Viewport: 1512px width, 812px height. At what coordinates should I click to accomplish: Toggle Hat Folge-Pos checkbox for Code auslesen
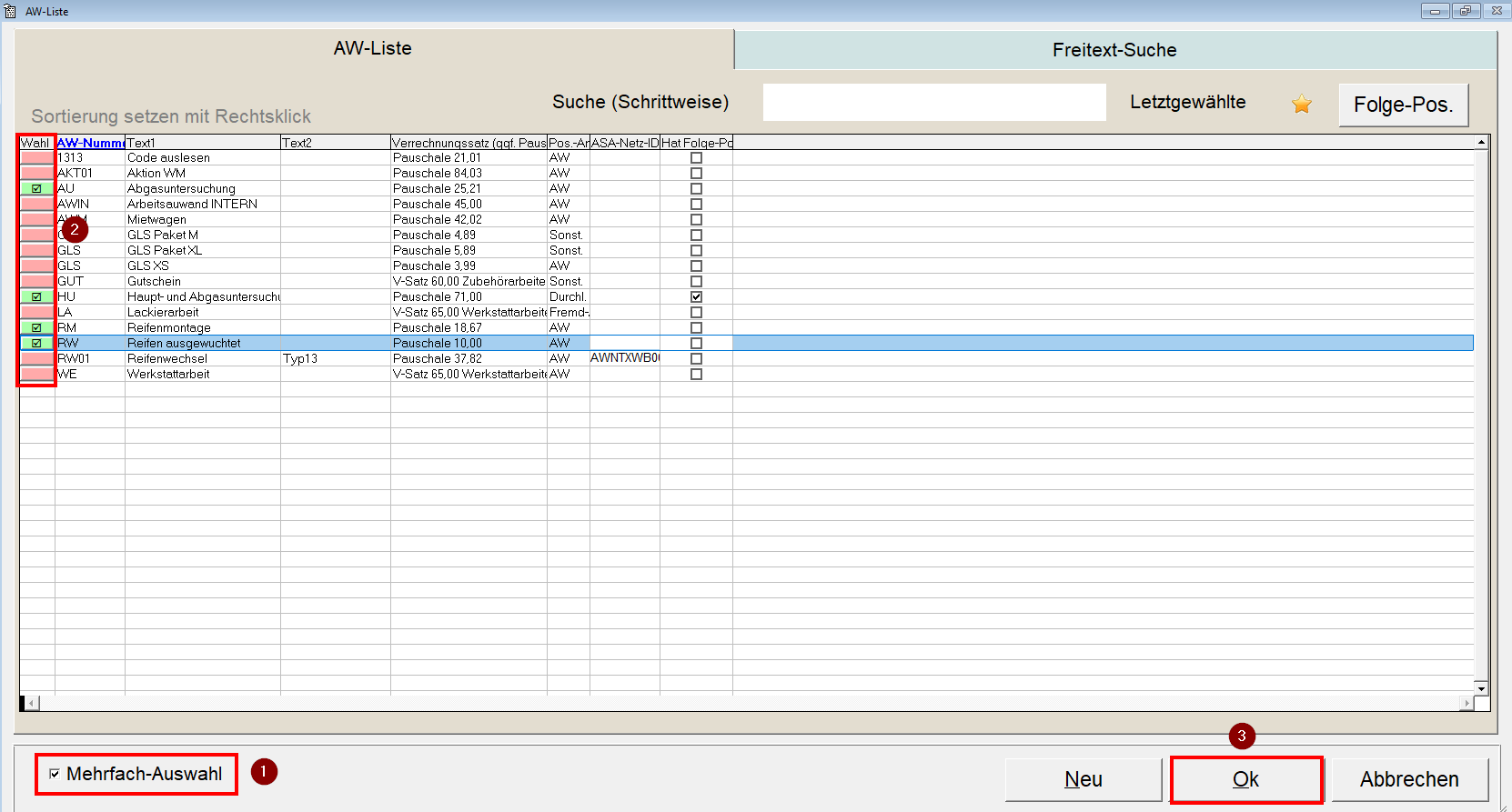(x=696, y=158)
